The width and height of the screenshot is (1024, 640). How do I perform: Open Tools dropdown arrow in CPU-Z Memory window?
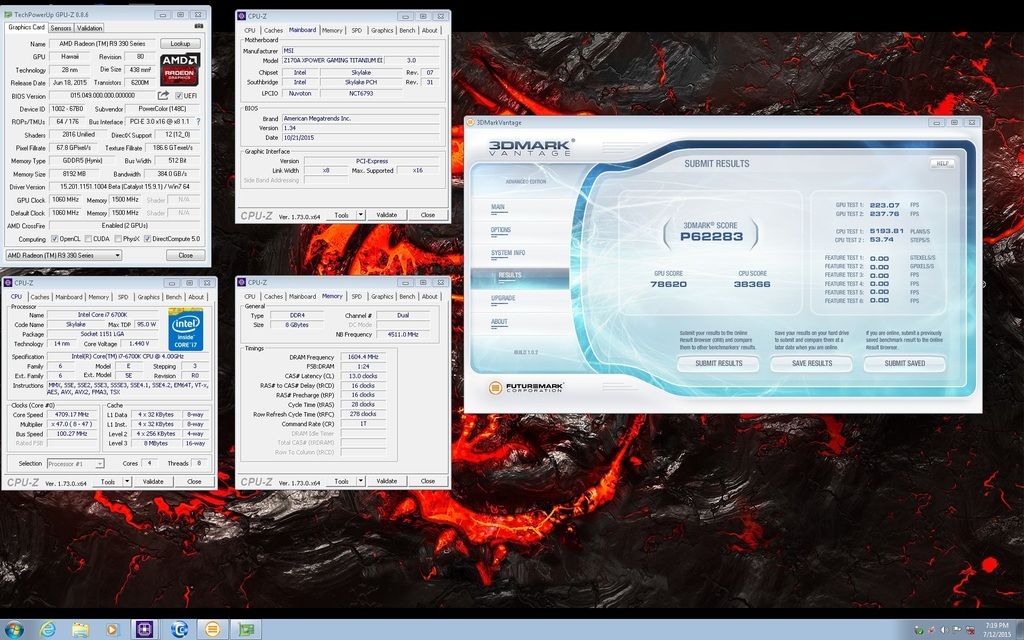coord(360,481)
